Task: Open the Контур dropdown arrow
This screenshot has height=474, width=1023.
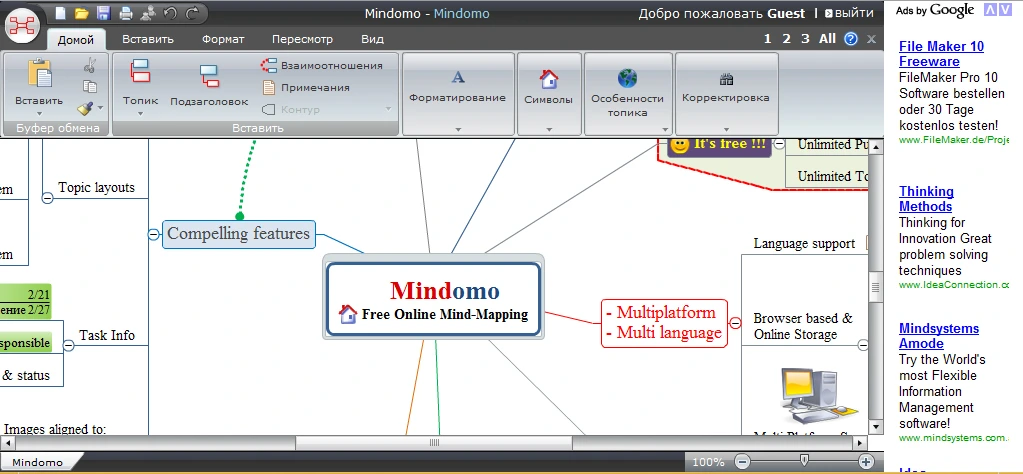Action: coord(389,109)
